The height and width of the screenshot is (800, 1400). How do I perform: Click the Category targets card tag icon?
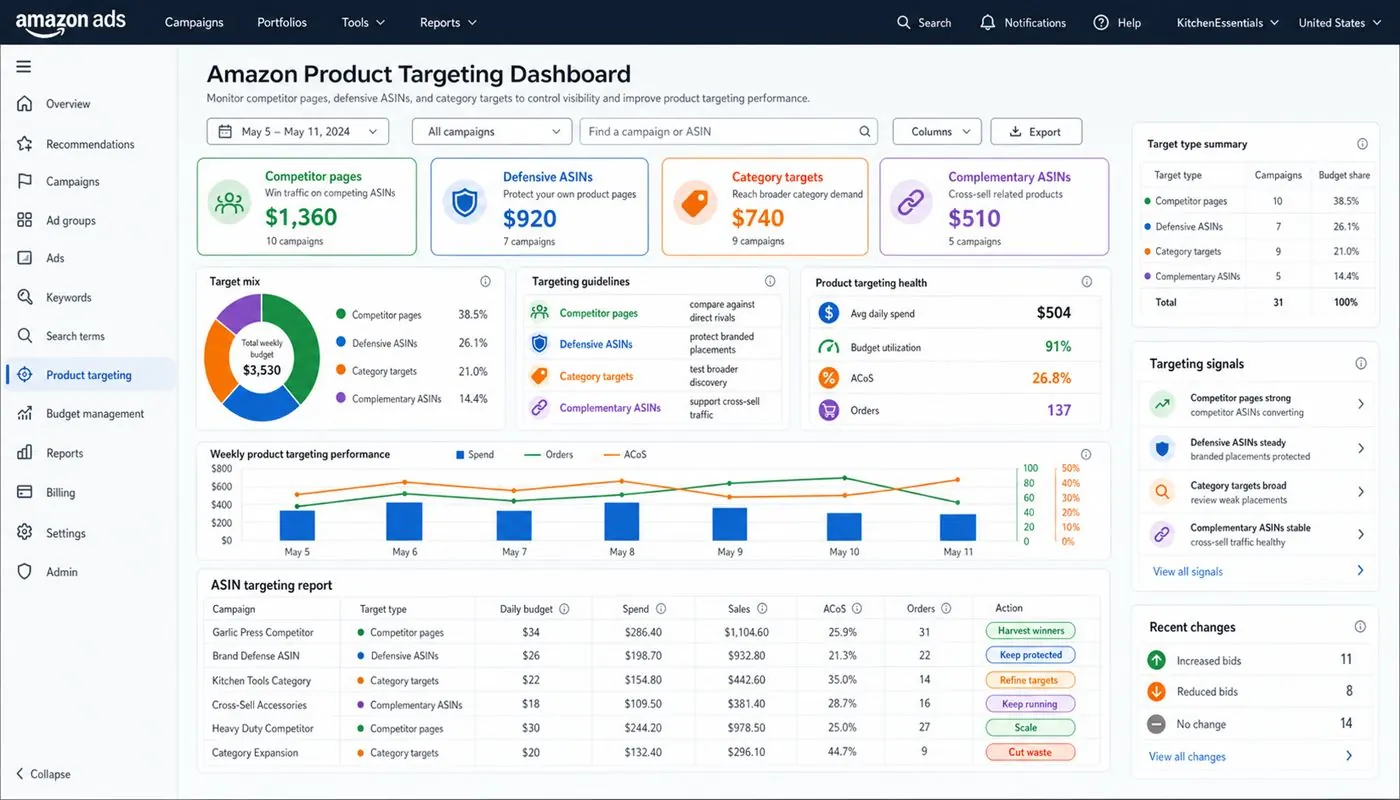[x=694, y=205]
